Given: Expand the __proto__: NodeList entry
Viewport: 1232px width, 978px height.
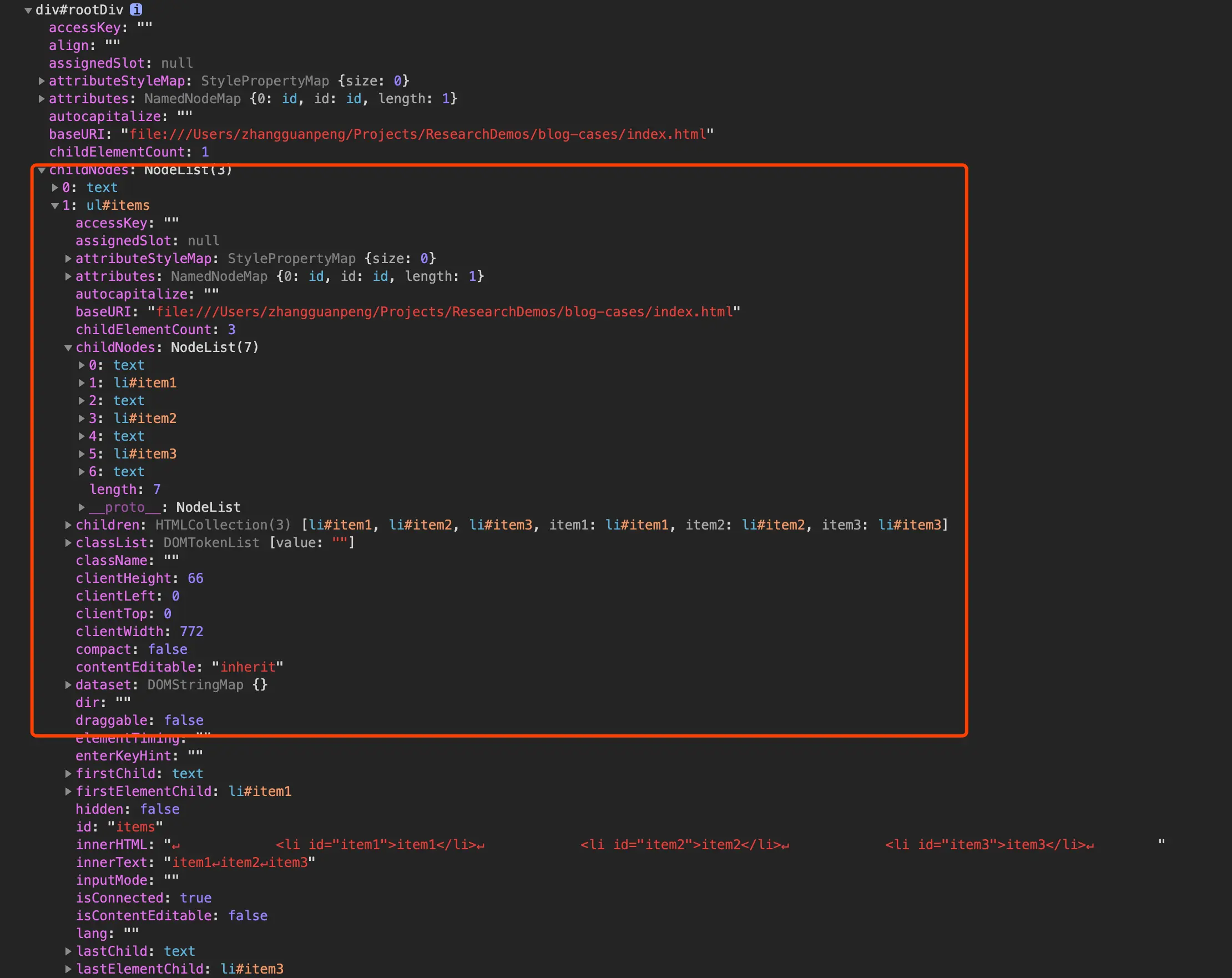Looking at the screenshot, I should [x=82, y=507].
